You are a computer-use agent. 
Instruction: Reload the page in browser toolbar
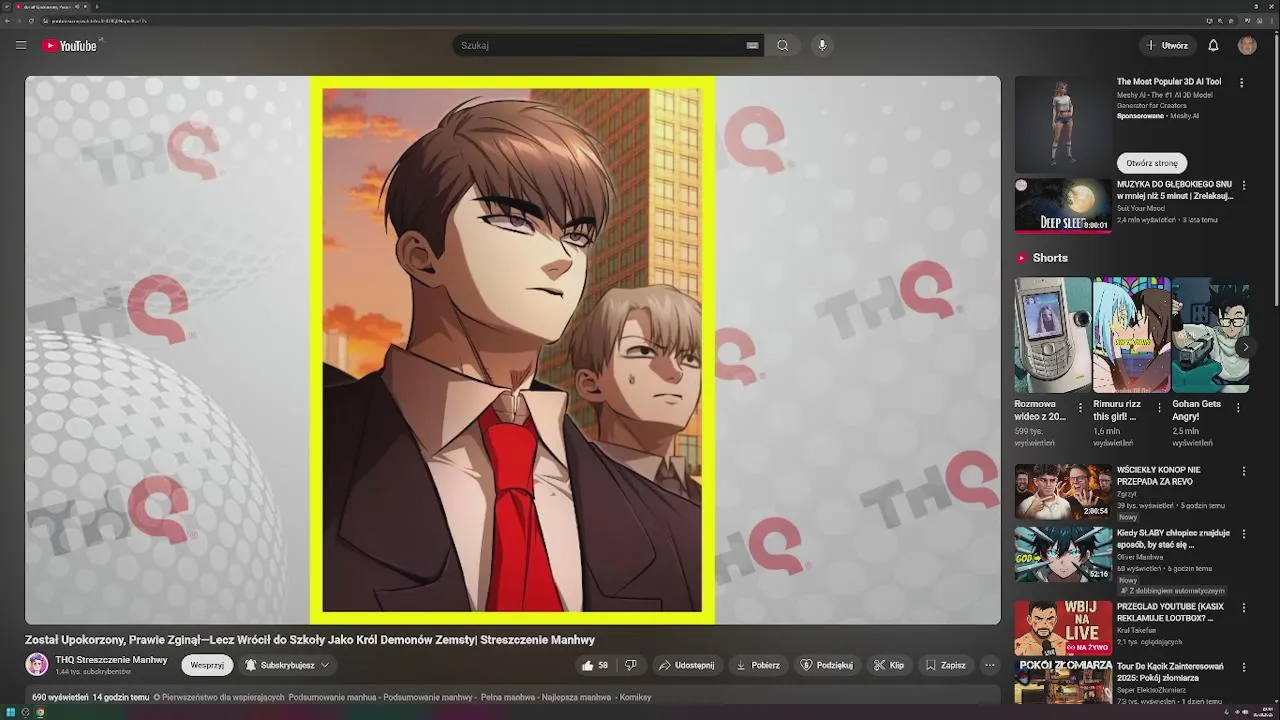coord(31,20)
